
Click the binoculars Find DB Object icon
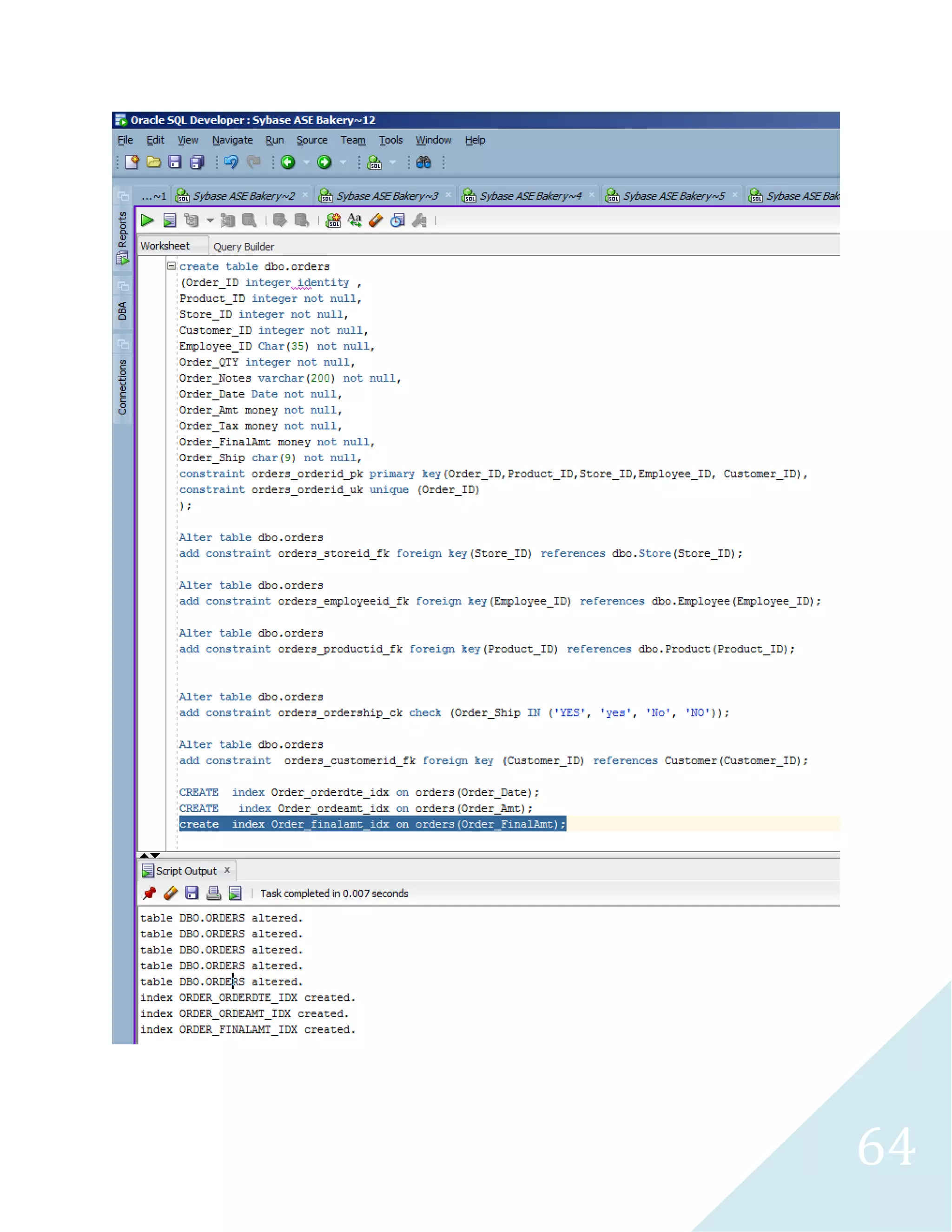tap(423, 162)
